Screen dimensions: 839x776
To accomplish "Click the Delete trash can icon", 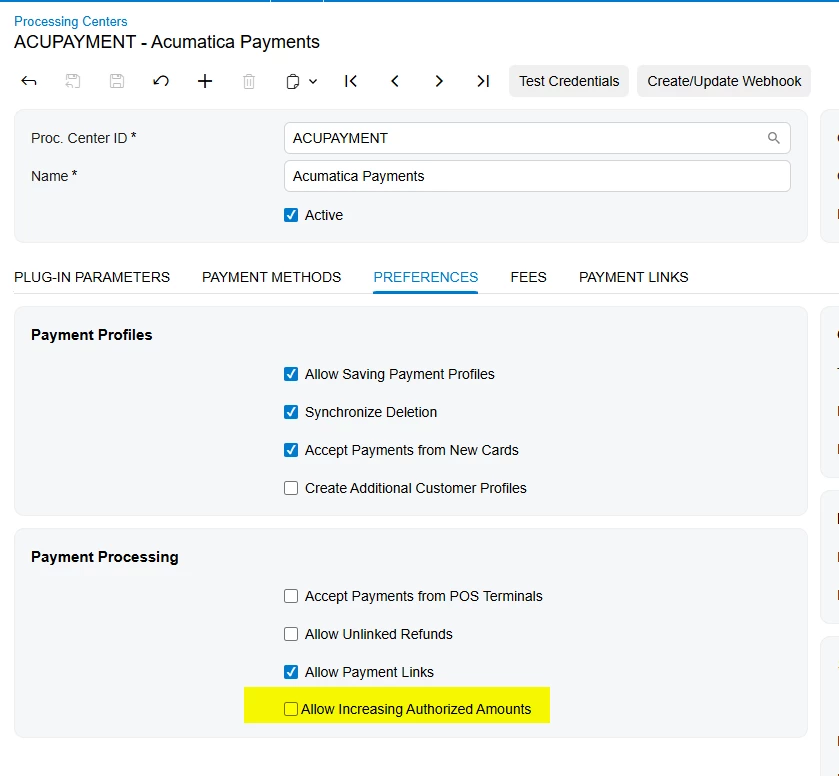I will tap(249, 81).
